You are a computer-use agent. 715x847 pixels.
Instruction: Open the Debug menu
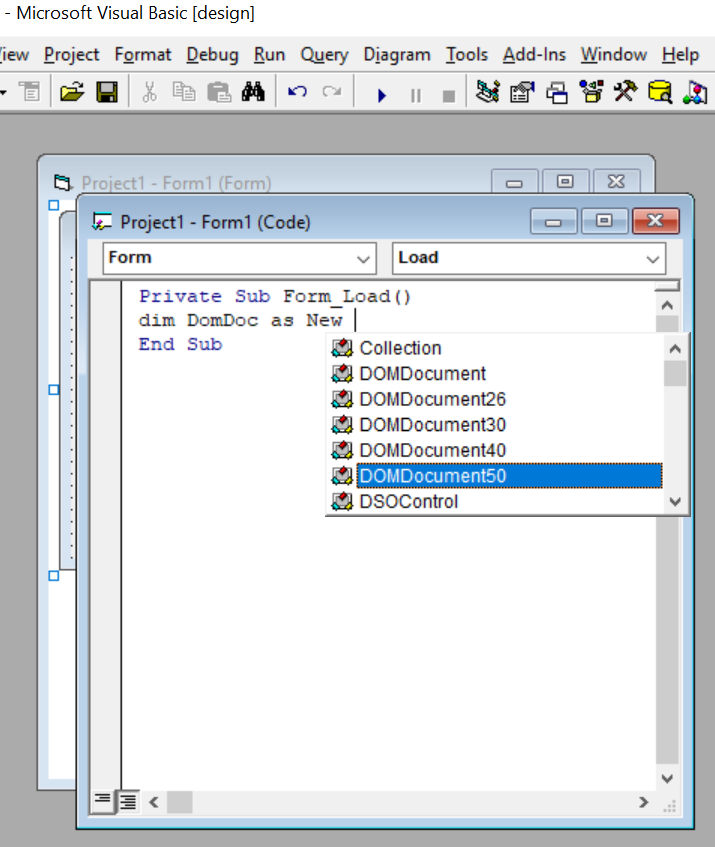tap(212, 55)
